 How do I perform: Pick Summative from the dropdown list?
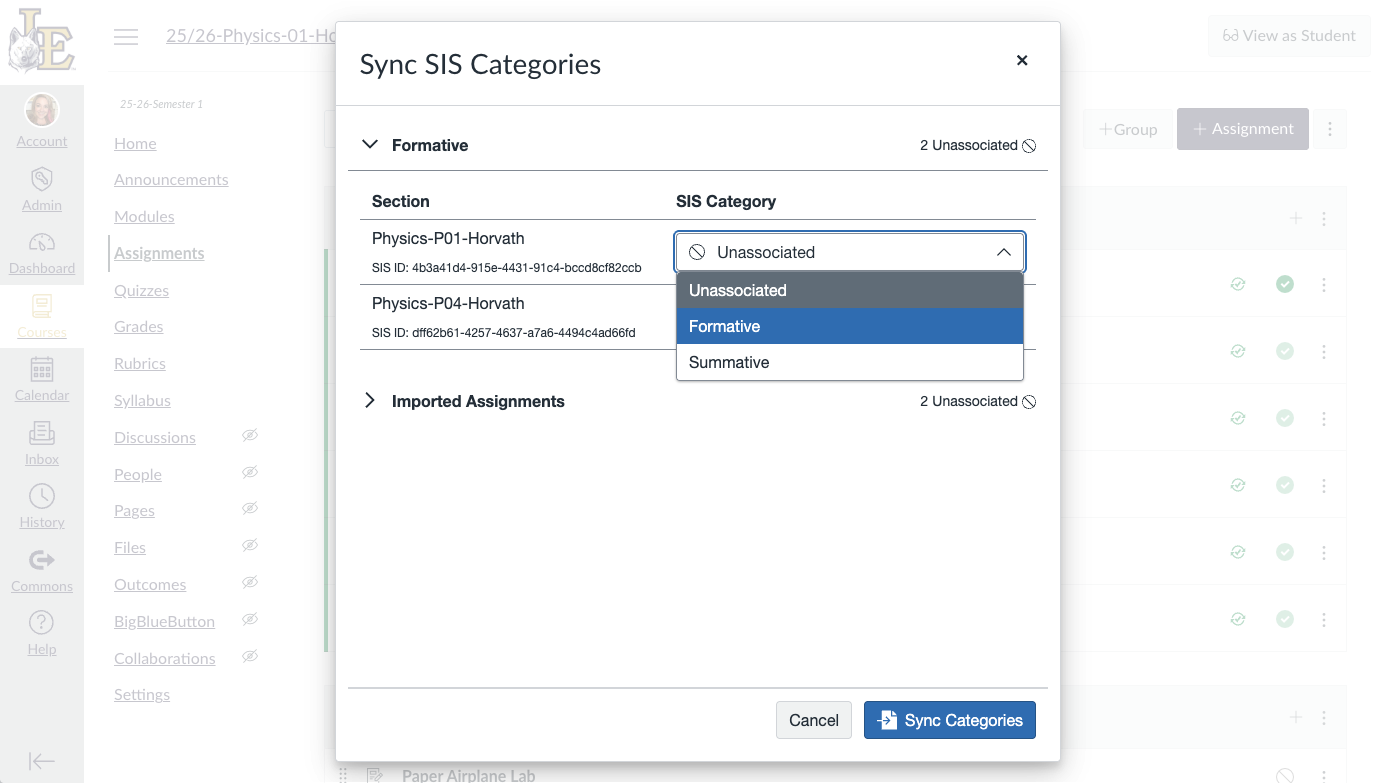coord(850,362)
